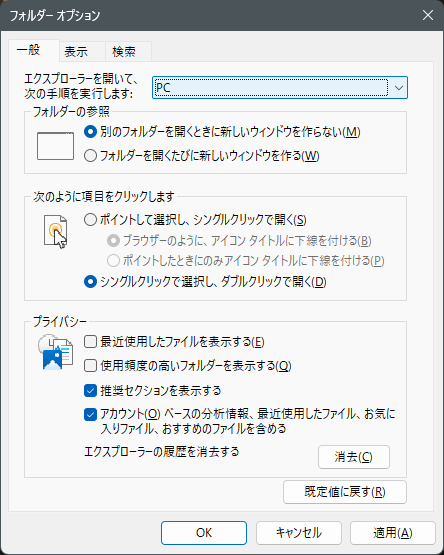
Task: Switch to the 検索 tab
Action: 124,52
